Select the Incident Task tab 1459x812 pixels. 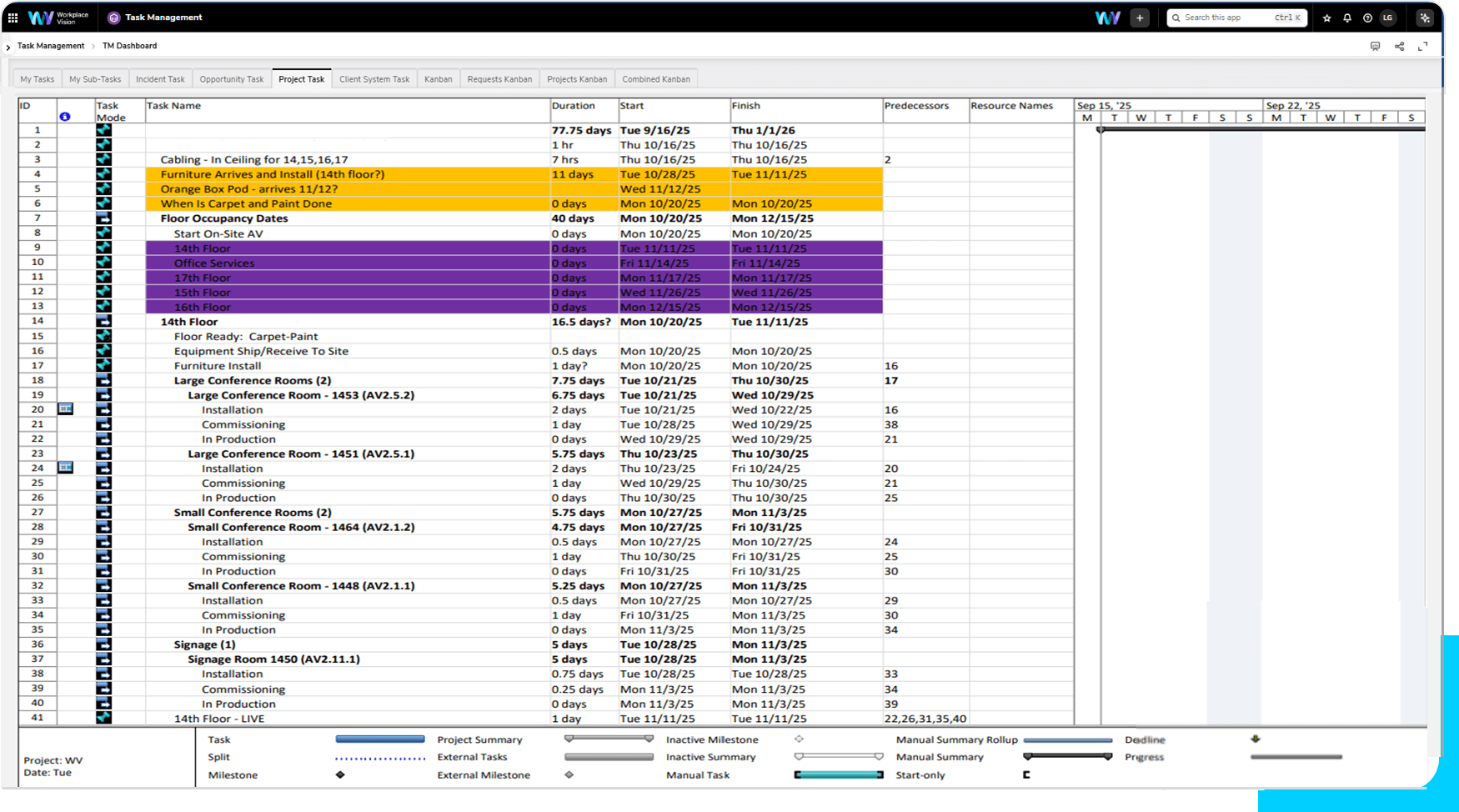(x=160, y=79)
